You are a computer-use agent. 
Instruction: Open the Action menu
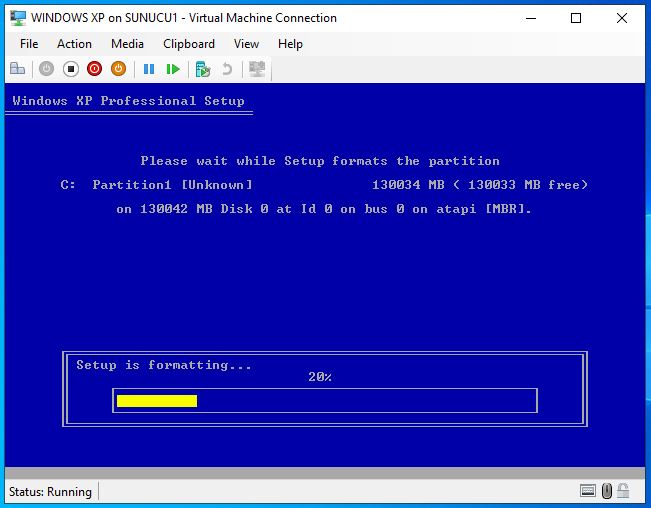(74, 44)
